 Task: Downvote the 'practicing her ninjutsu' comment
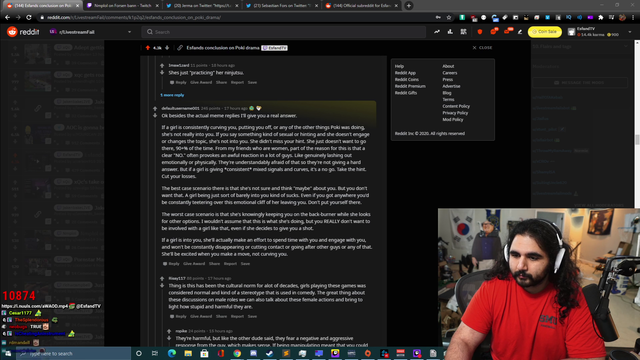tap(162, 72)
